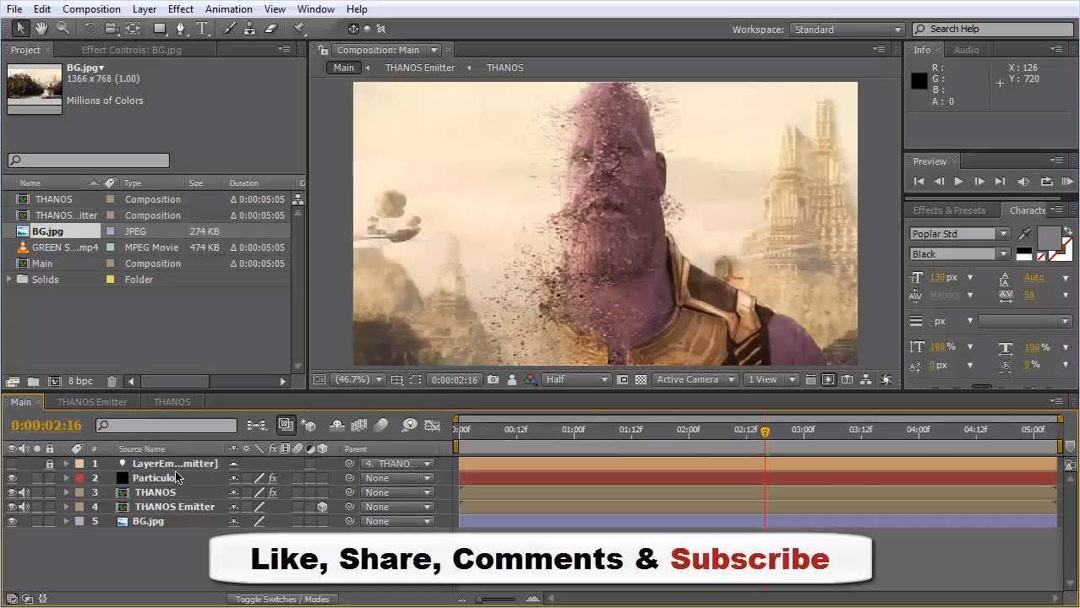This screenshot has height=608, width=1080.
Task: Take a snapshot of the composition view
Action: [493, 379]
